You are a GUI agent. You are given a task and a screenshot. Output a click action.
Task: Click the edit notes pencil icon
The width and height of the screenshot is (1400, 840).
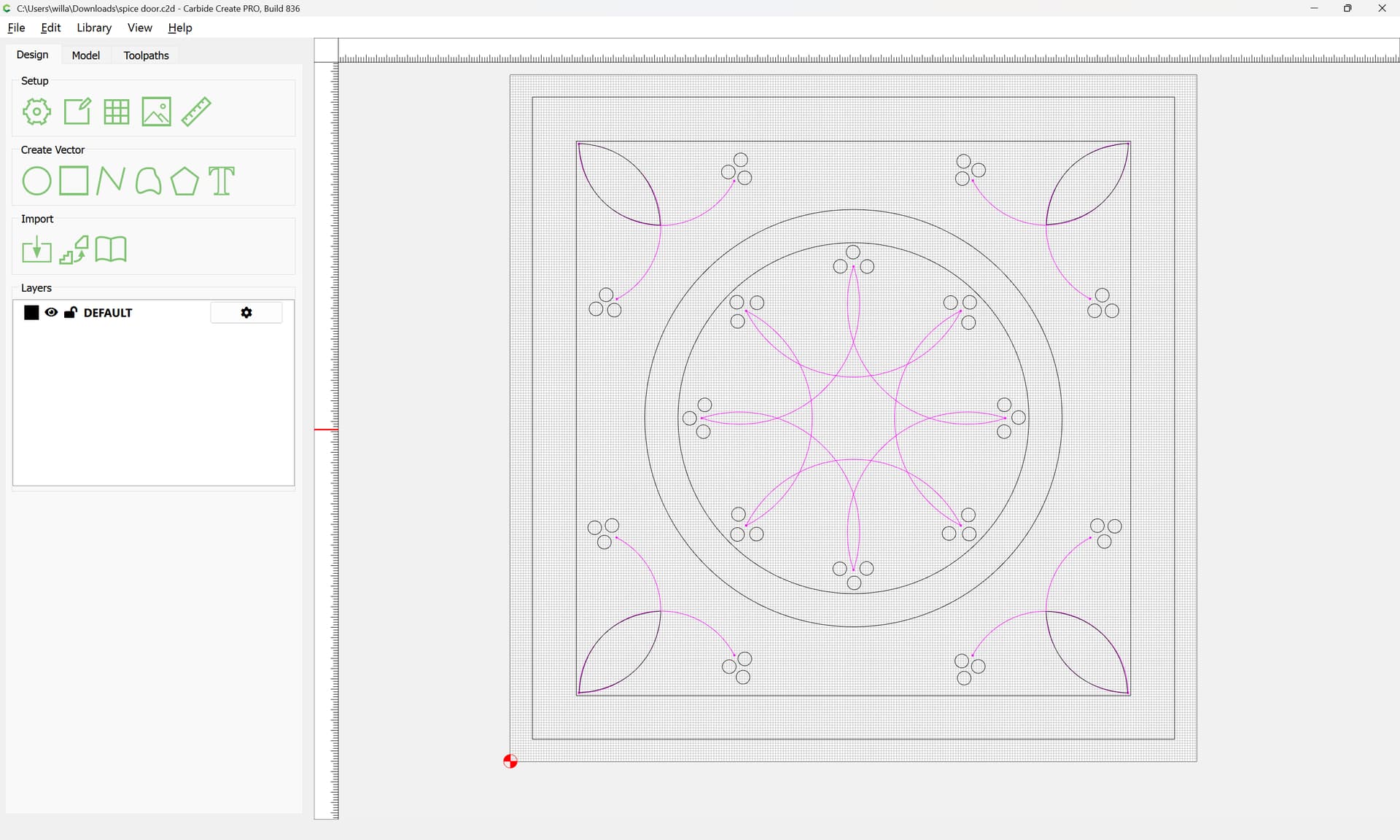point(77,112)
